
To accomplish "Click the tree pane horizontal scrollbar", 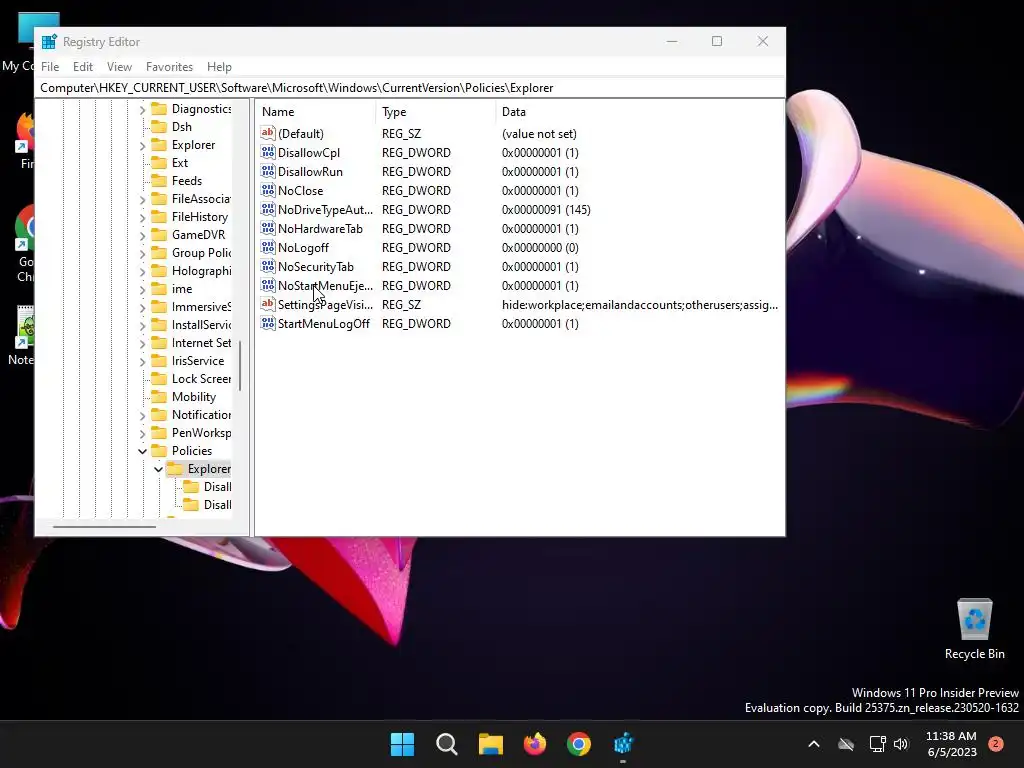I will click(104, 526).
